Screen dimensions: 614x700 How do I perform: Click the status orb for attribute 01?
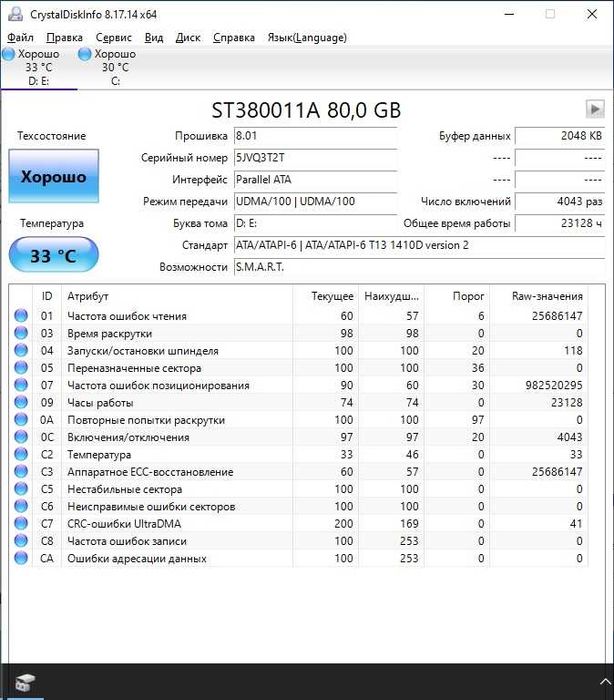pos(21,316)
